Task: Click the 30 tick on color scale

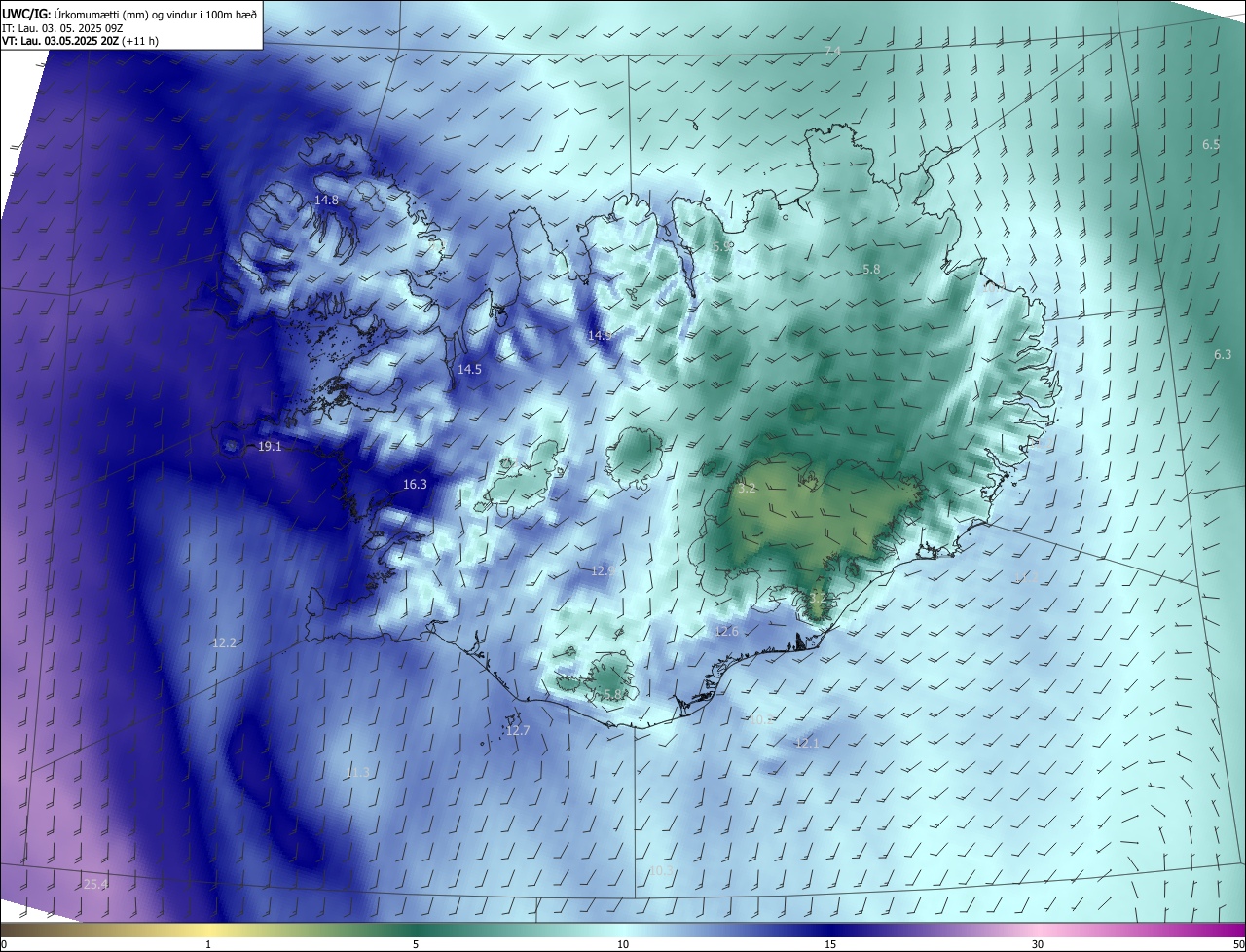Action: click(1038, 944)
